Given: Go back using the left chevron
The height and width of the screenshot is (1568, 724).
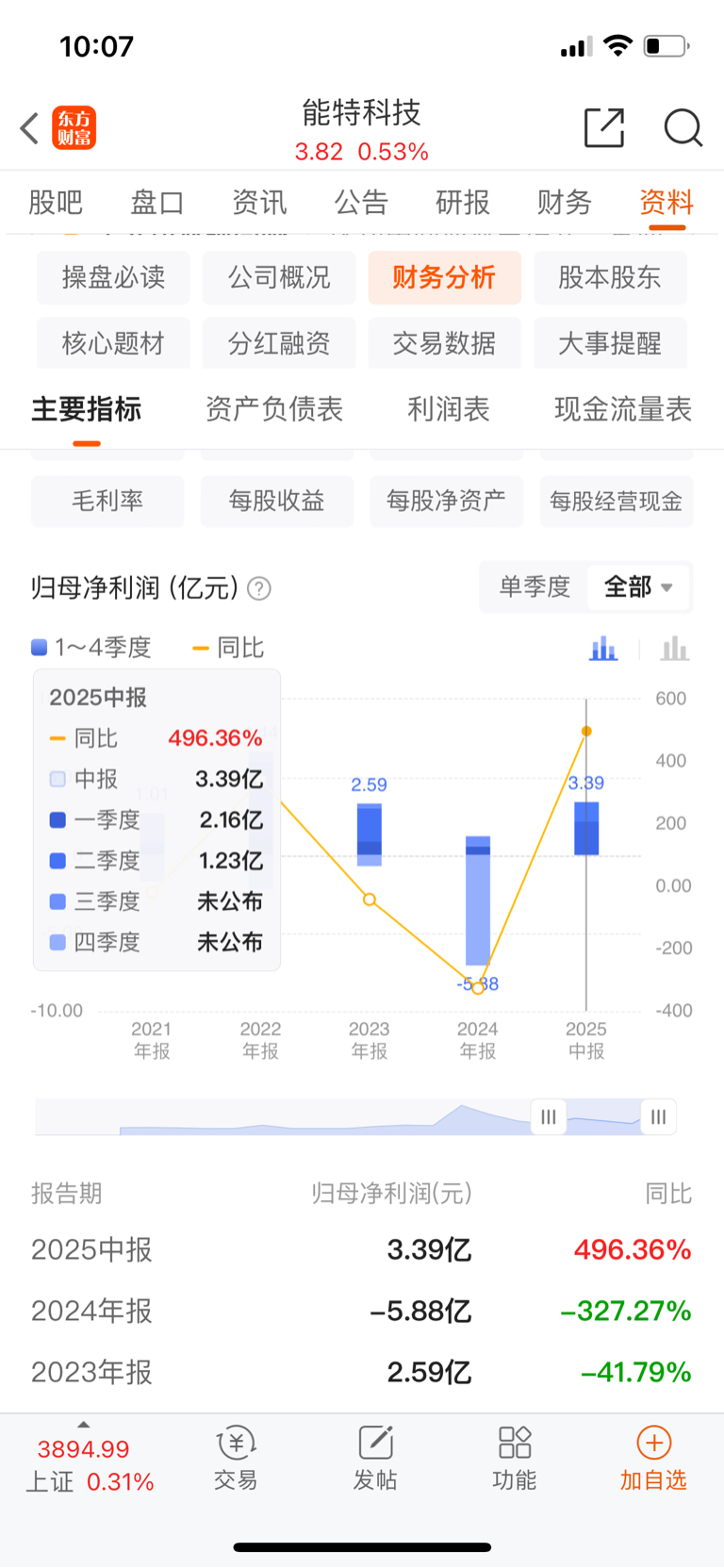Looking at the screenshot, I should 29,128.
